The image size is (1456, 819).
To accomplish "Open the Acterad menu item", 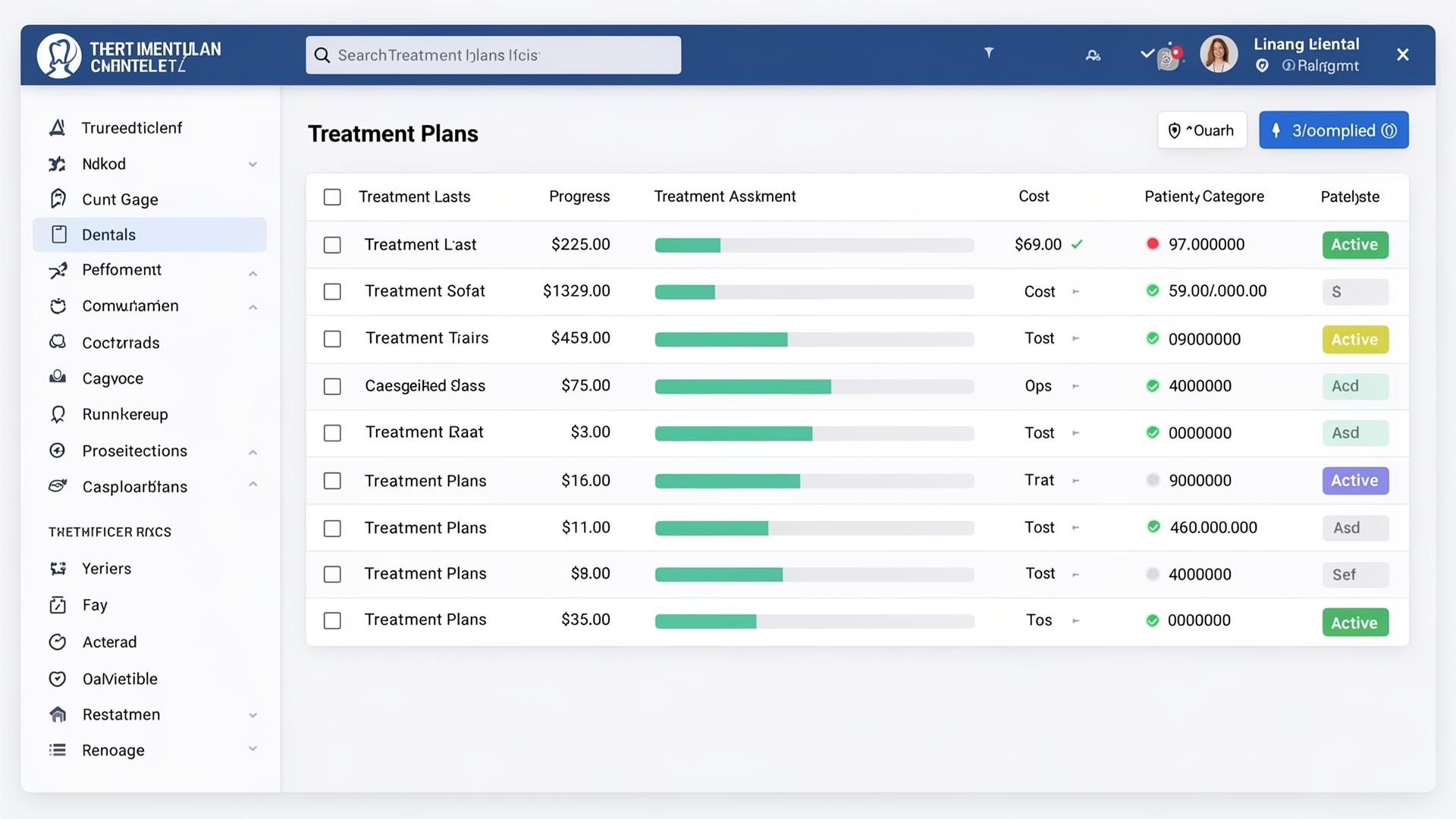I will point(149,642).
